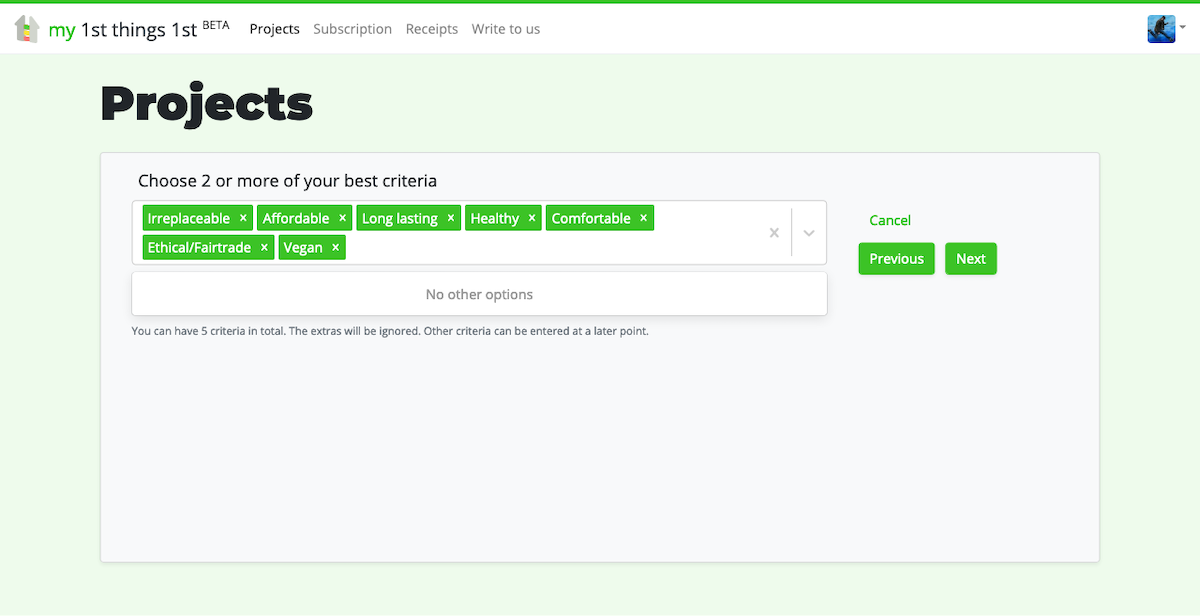The image size is (1200, 616).
Task: Click the No other options message
Action: (479, 294)
